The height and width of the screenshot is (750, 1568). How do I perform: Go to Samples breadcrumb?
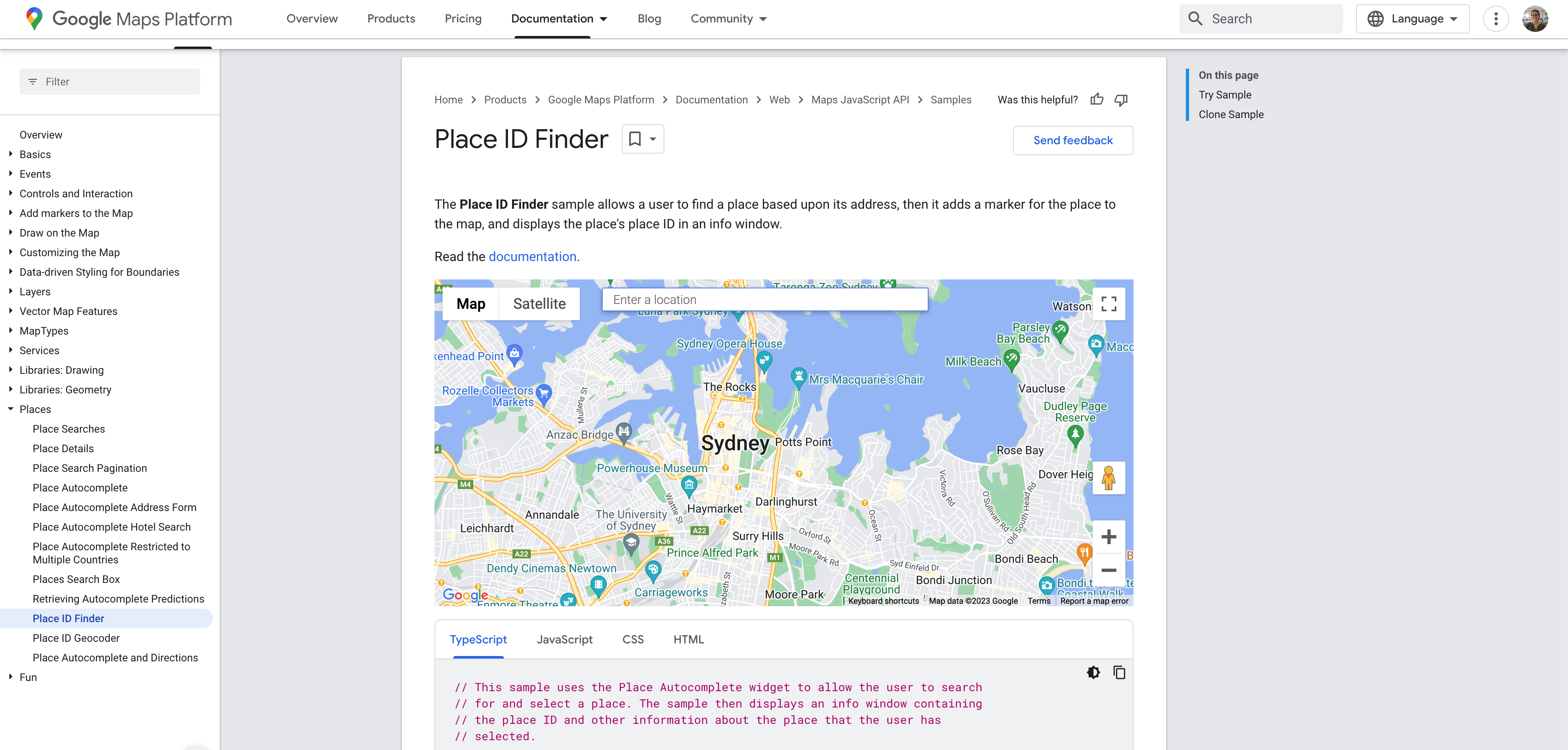pos(950,100)
